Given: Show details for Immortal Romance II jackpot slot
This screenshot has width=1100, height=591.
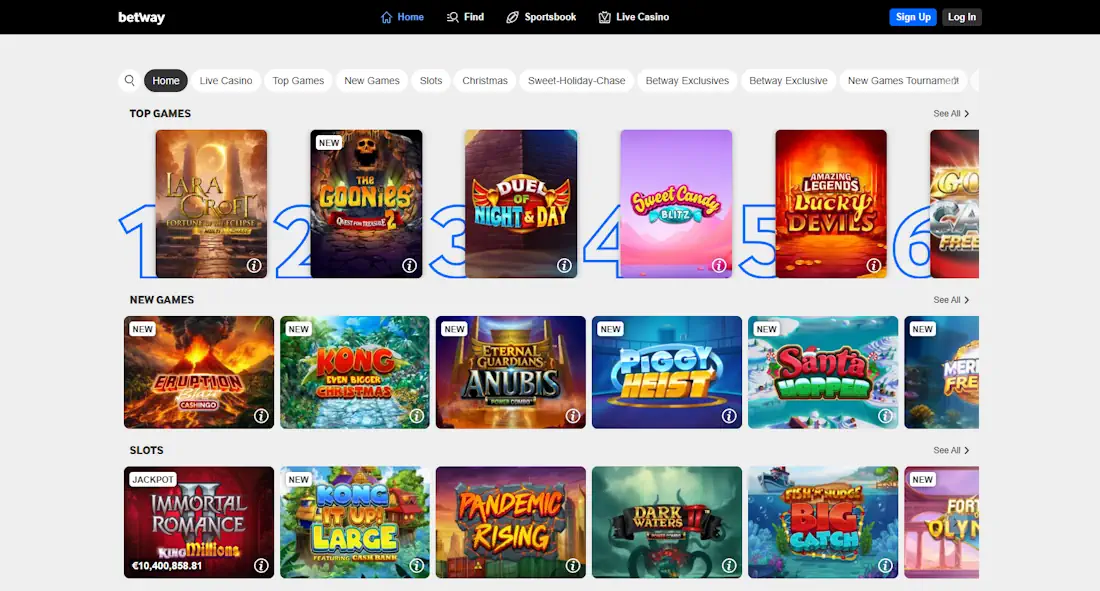Looking at the screenshot, I should 261,565.
